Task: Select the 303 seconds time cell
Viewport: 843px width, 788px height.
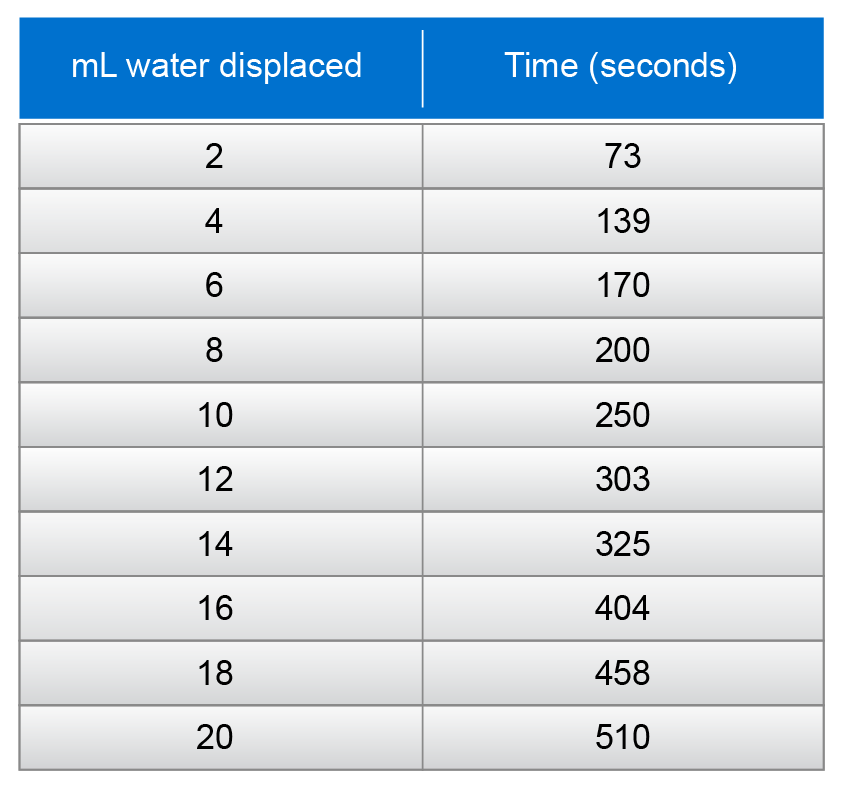Action: pyautogui.click(x=622, y=479)
